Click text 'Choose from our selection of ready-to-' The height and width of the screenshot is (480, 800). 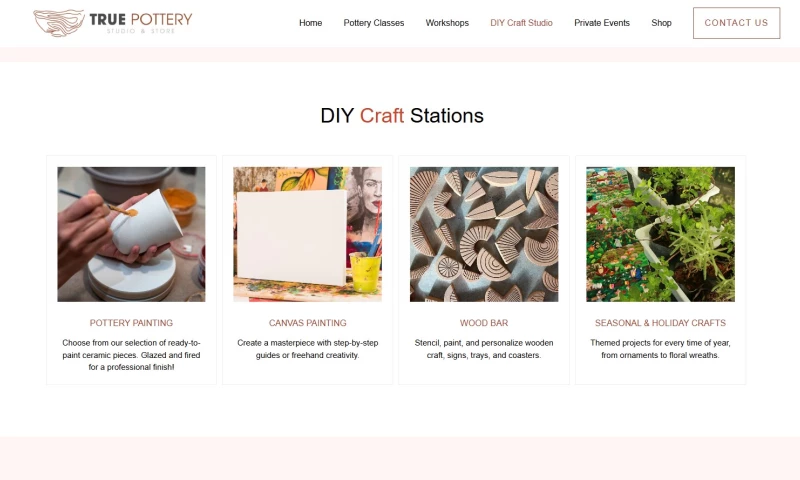pyautogui.click(x=131, y=343)
